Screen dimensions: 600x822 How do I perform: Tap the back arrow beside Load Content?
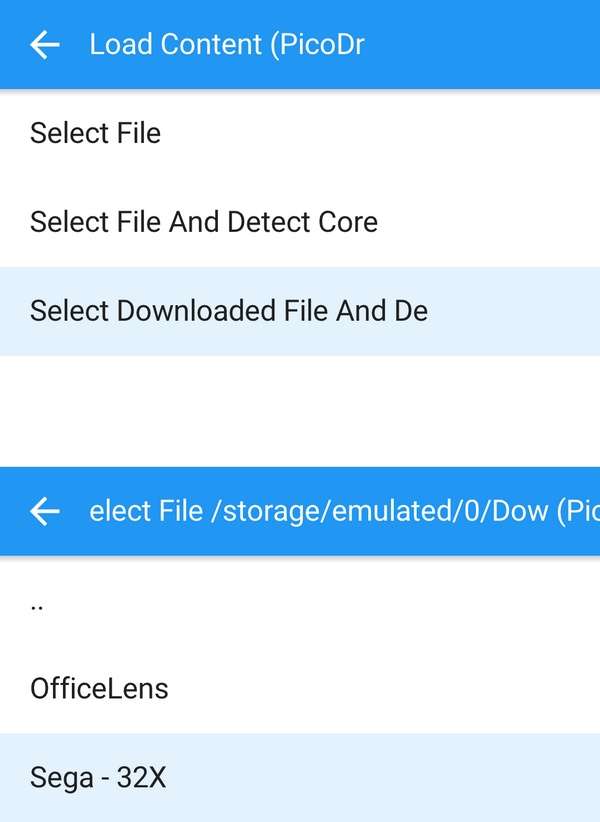pos(45,45)
